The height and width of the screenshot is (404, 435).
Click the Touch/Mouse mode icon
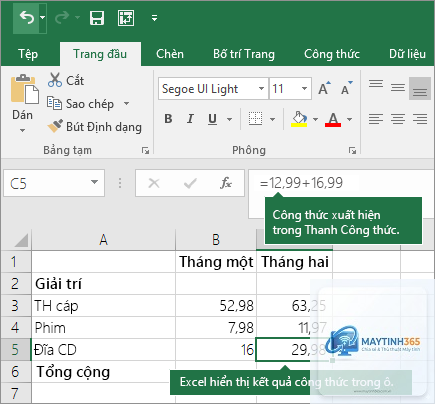point(126,18)
